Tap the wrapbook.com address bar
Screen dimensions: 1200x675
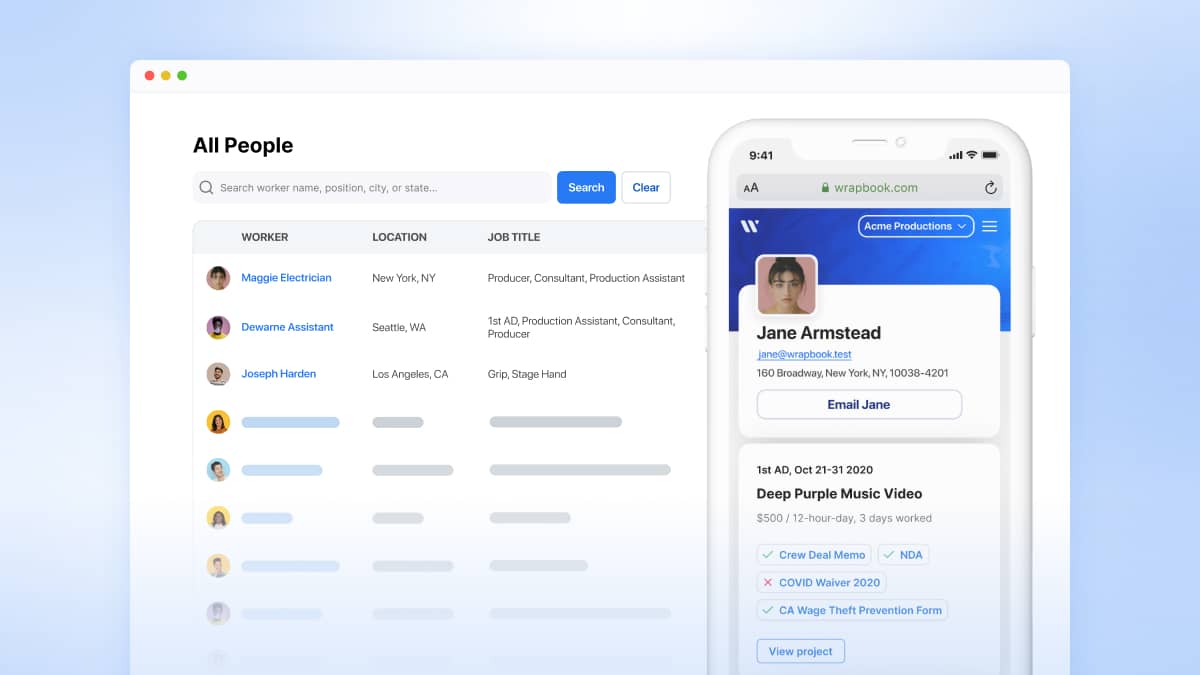pos(869,187)
